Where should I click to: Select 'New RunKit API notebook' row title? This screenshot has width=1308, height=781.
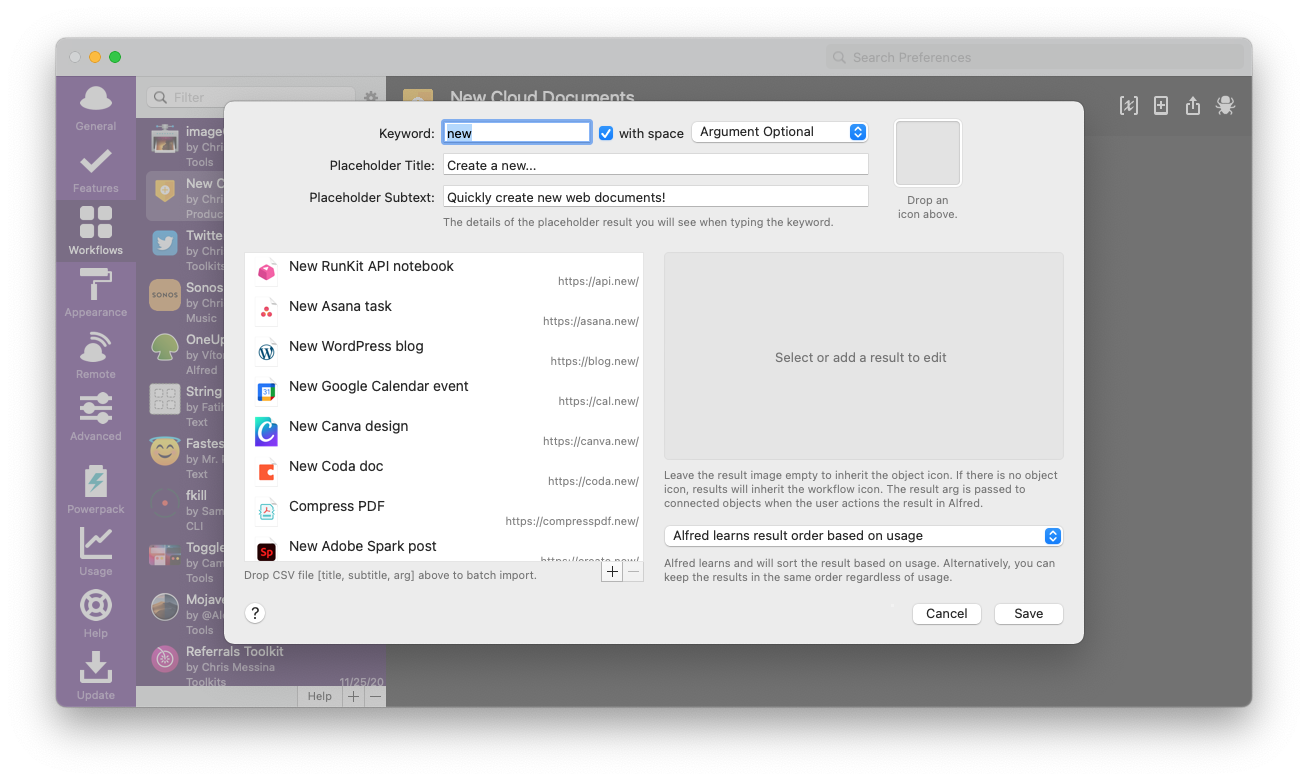(371, 266)
